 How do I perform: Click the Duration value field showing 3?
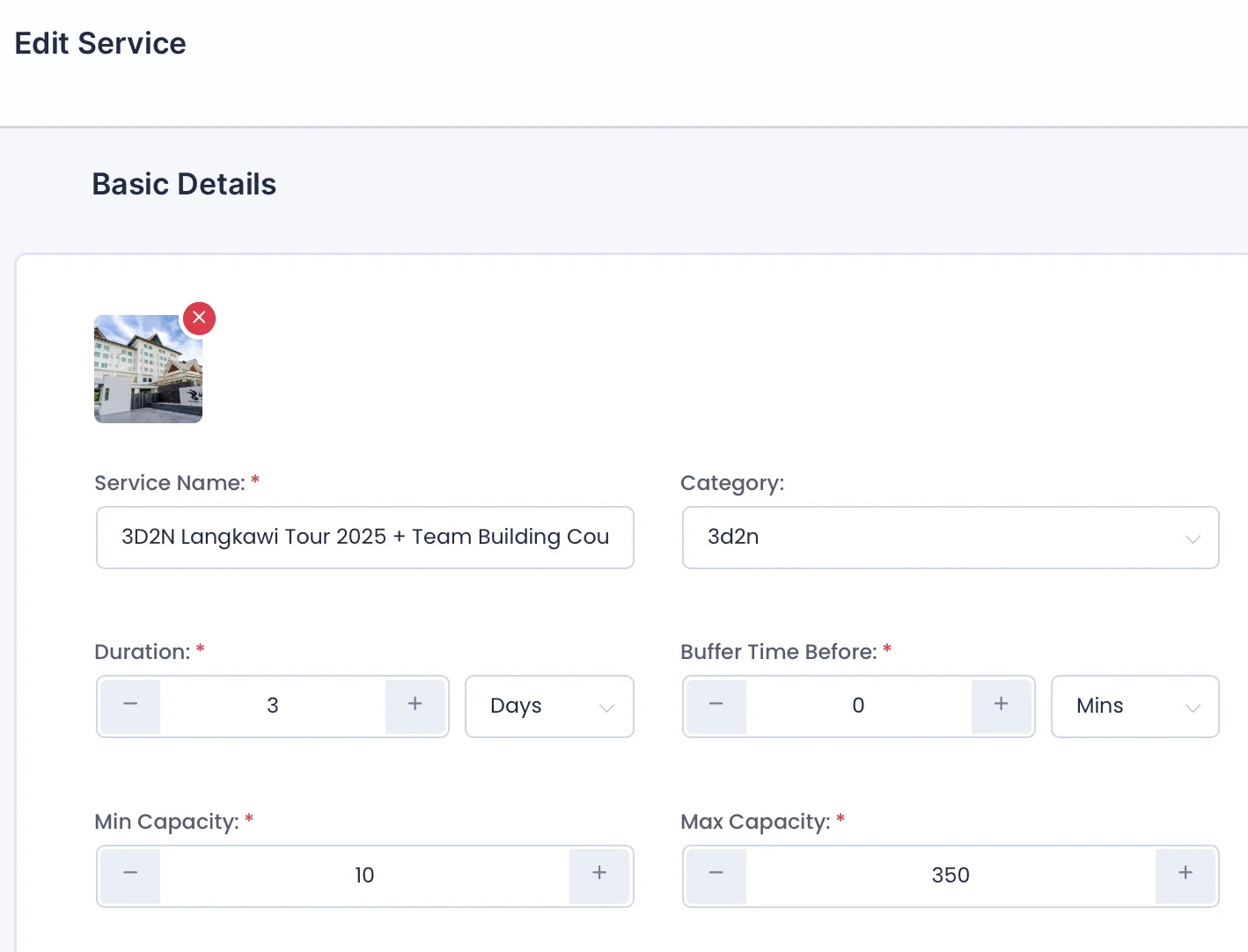click(273, 706)
